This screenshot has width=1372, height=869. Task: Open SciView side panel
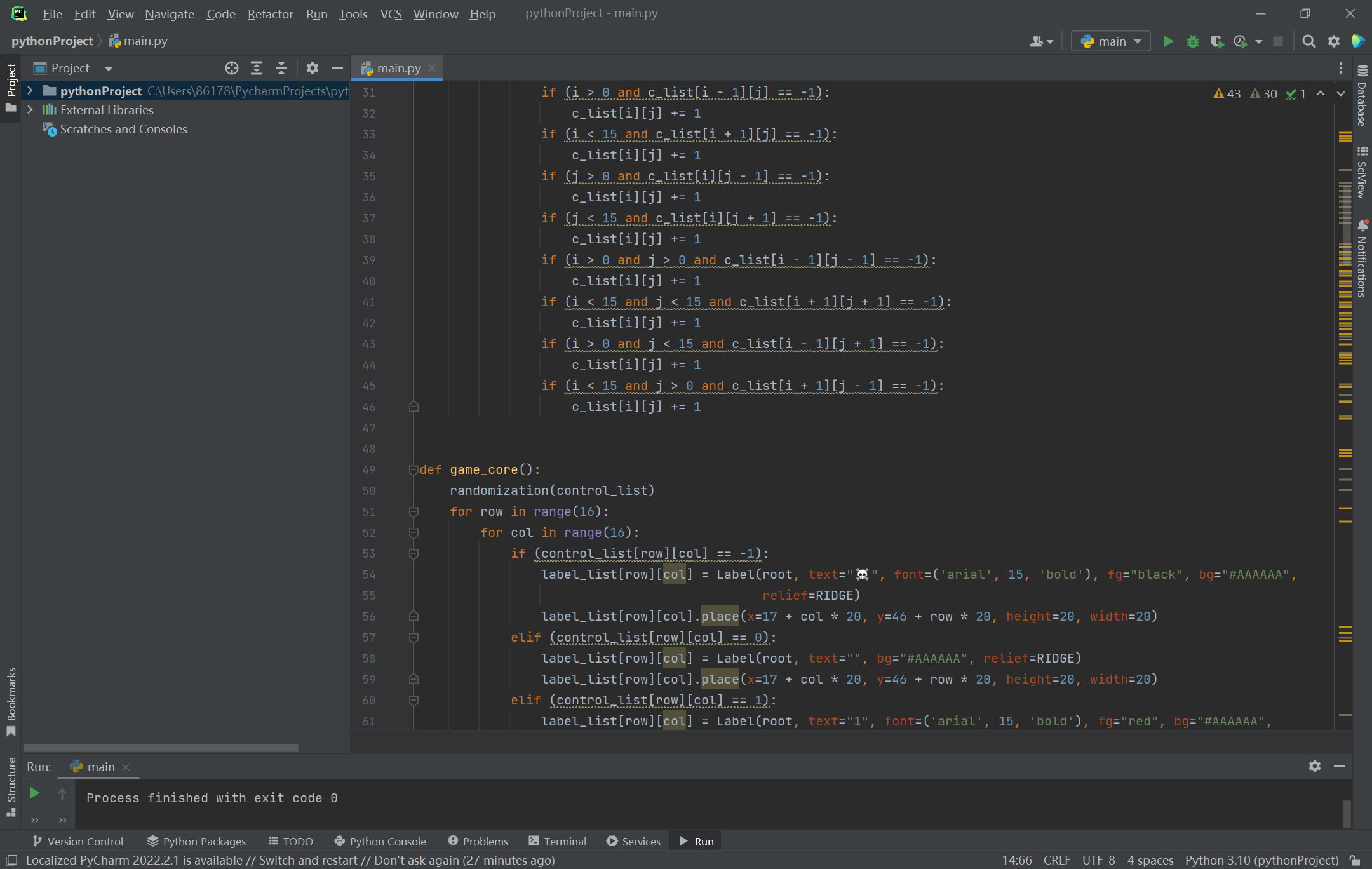[x=1362, y=172]
